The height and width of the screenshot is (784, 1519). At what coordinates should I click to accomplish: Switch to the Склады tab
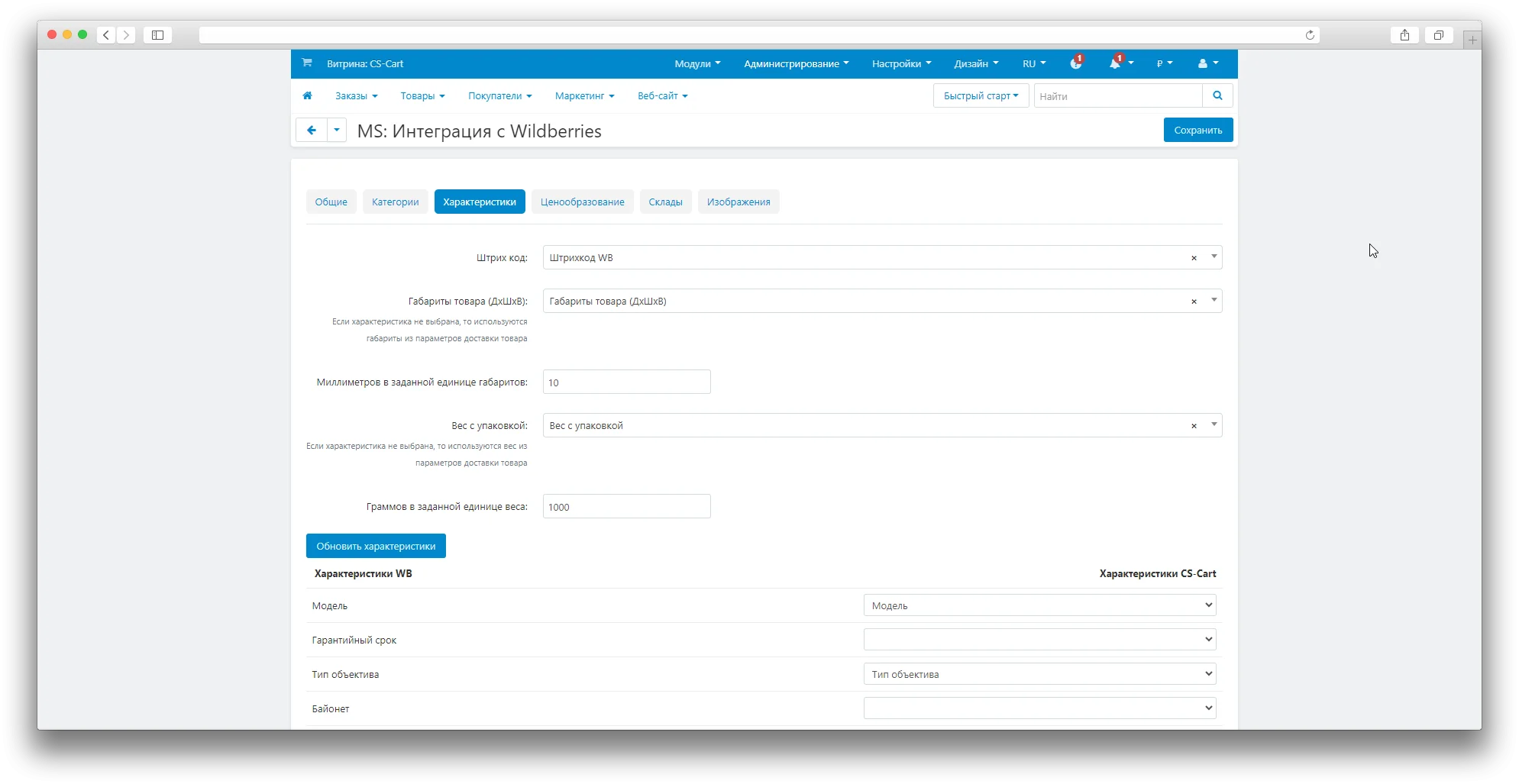click(666, 202)
